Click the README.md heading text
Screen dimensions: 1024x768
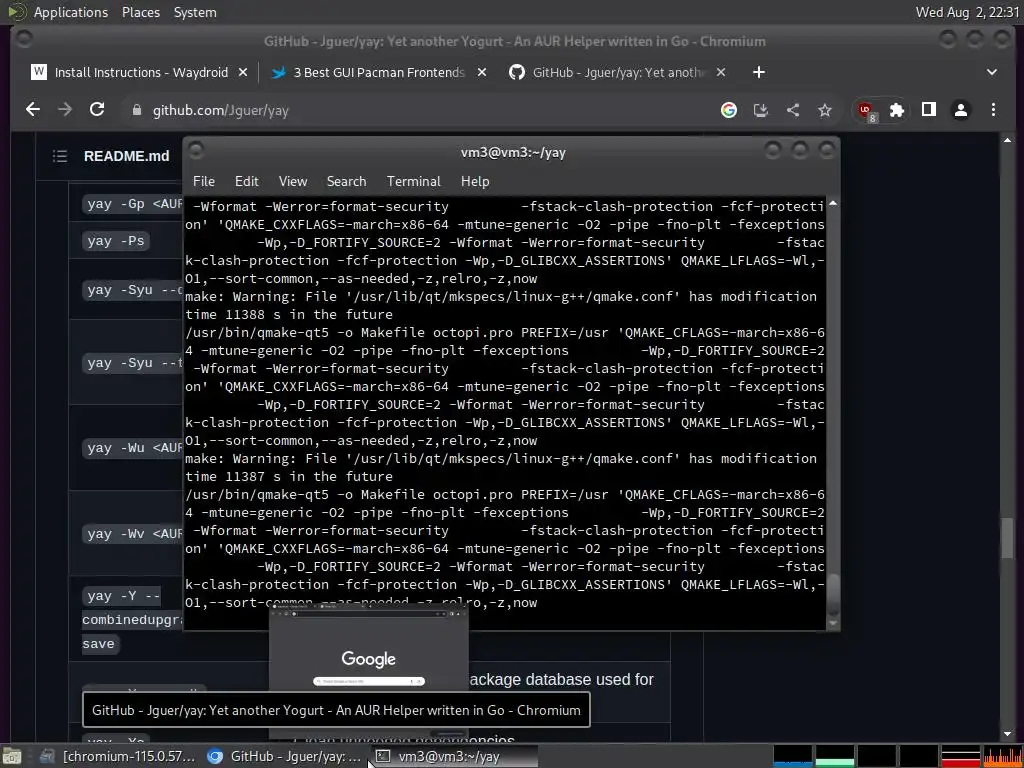pos(127,156)
